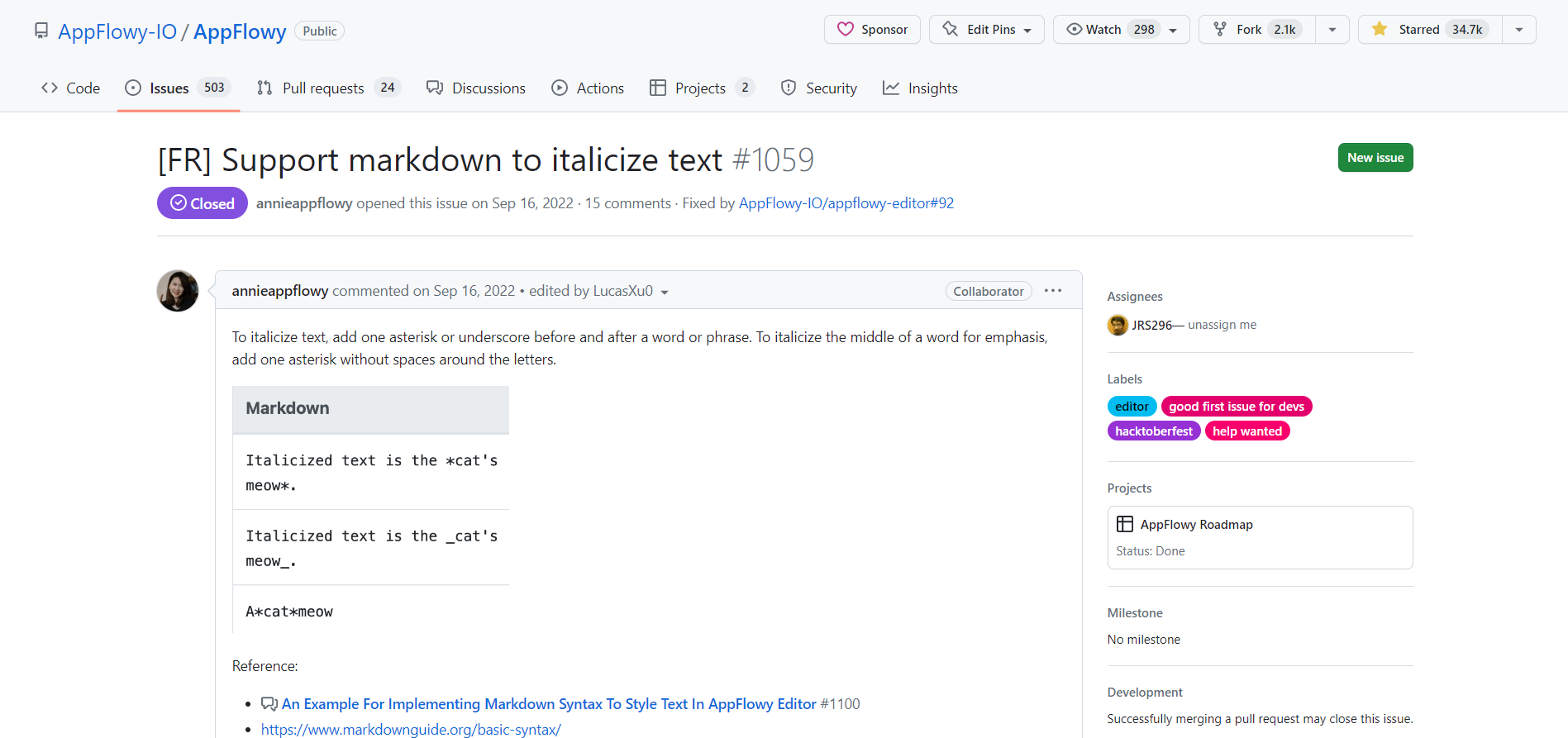
Task: Click the Watch eye icon
Action: [x=1074, y=30]
